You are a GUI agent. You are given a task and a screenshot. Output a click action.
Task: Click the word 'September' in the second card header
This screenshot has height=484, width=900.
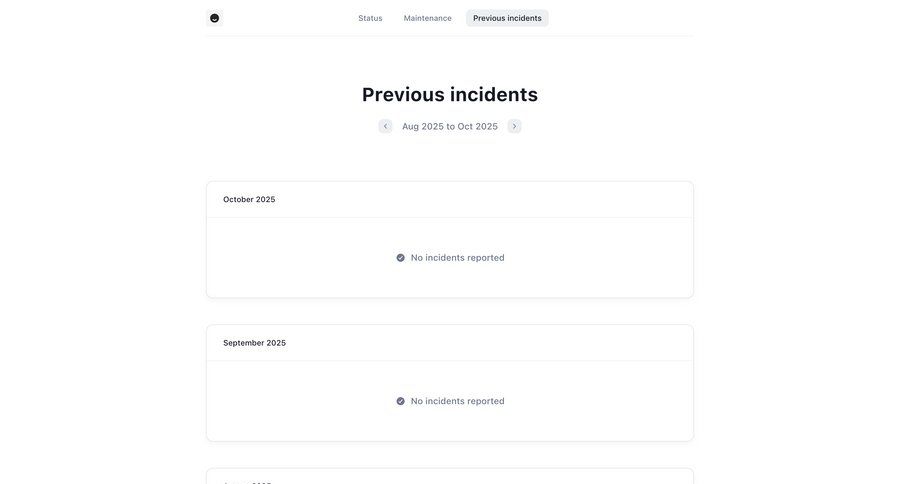click(x=243, y=343)
